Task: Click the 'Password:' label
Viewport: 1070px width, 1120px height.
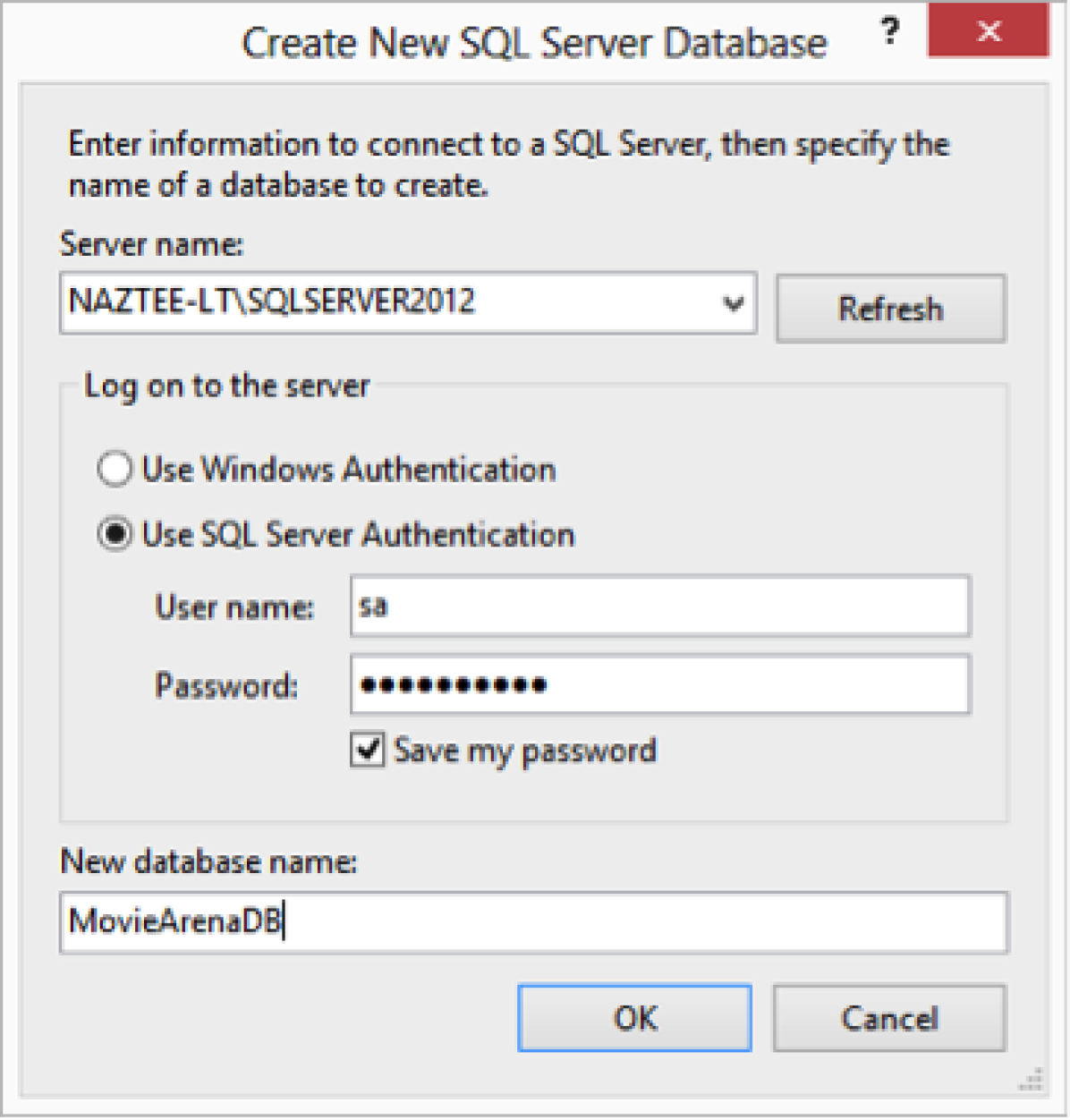Action: point(226,686)
